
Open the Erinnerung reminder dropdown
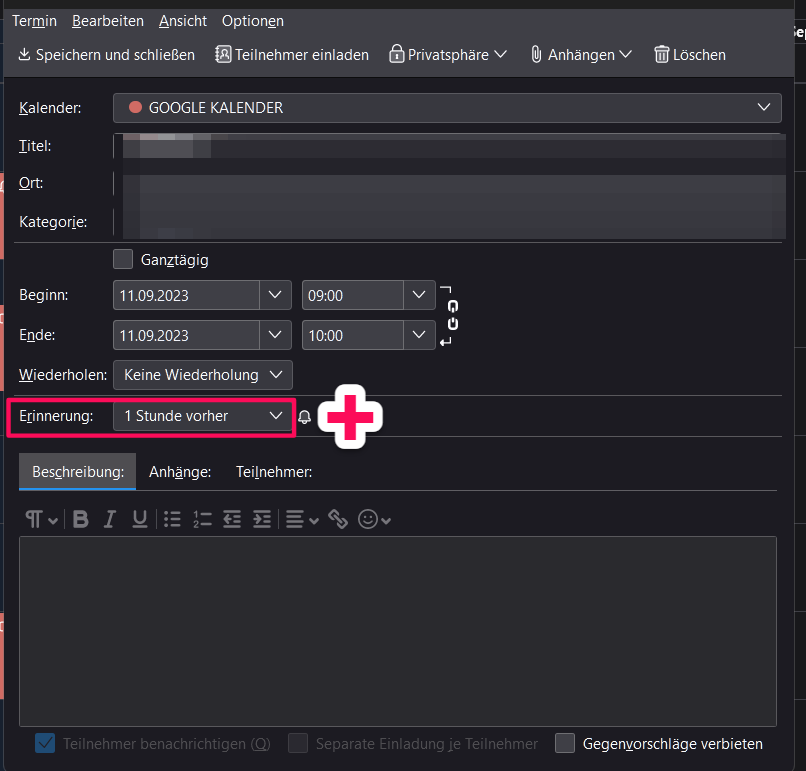203,416
